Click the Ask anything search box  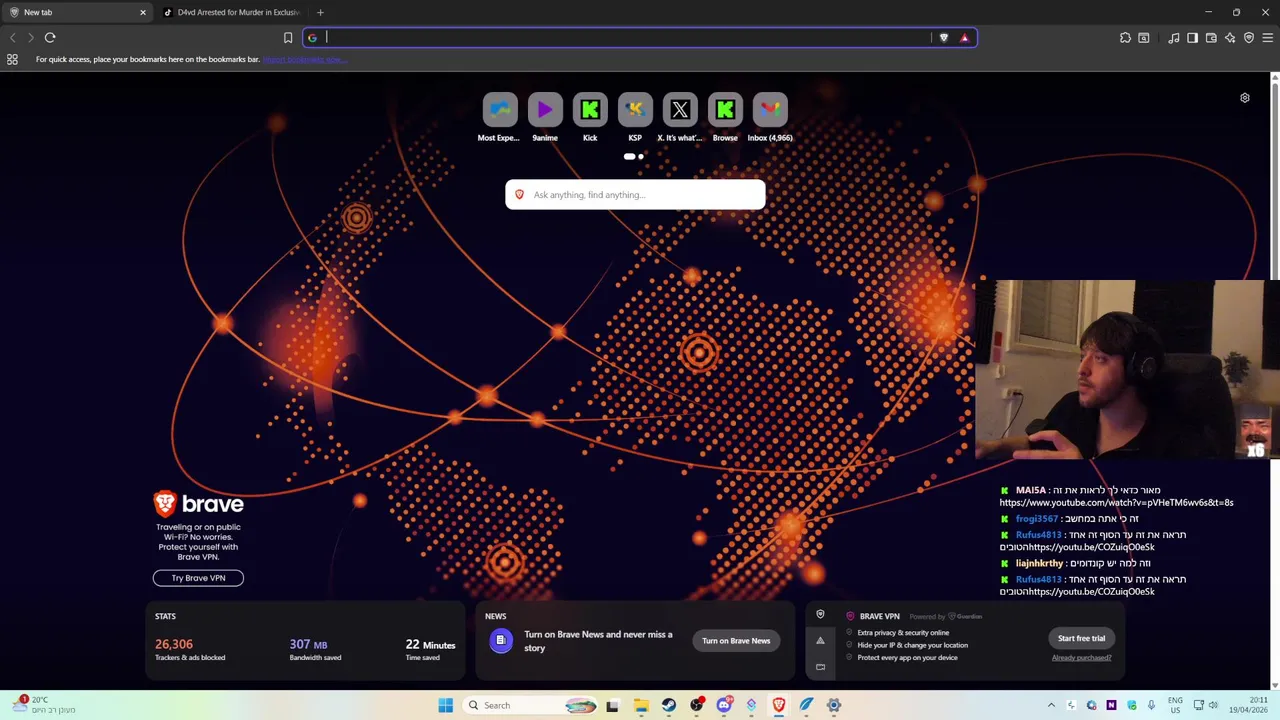point(635,195)
